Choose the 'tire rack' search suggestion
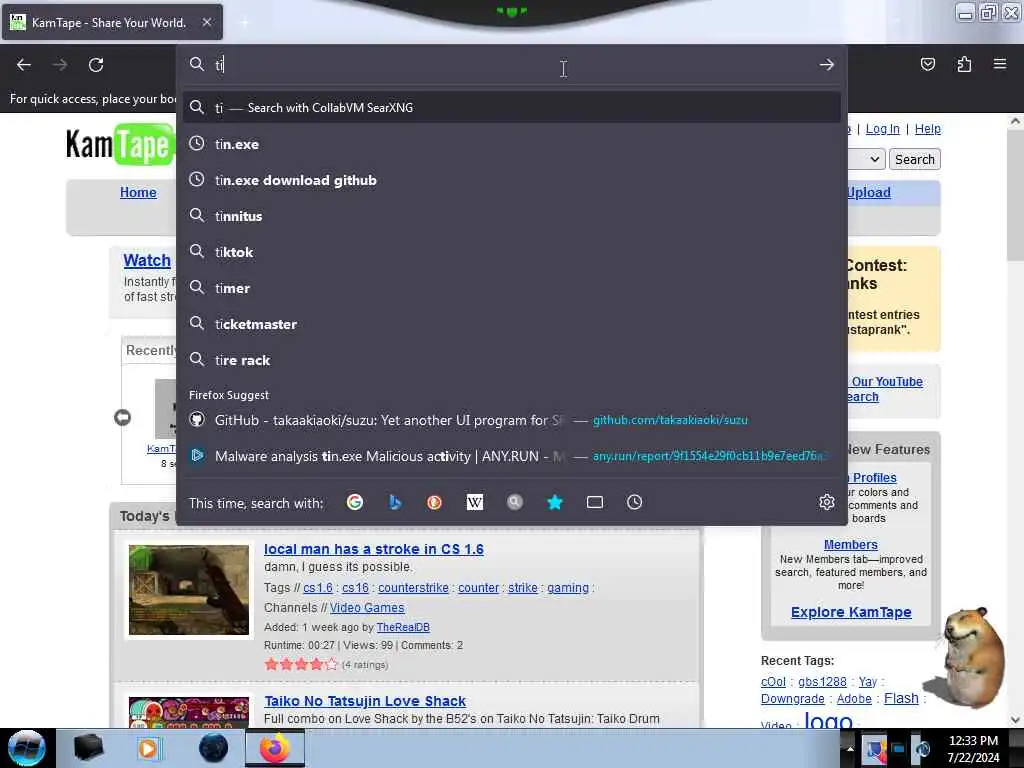The image size is (1024, 768). tap(512, 360)
